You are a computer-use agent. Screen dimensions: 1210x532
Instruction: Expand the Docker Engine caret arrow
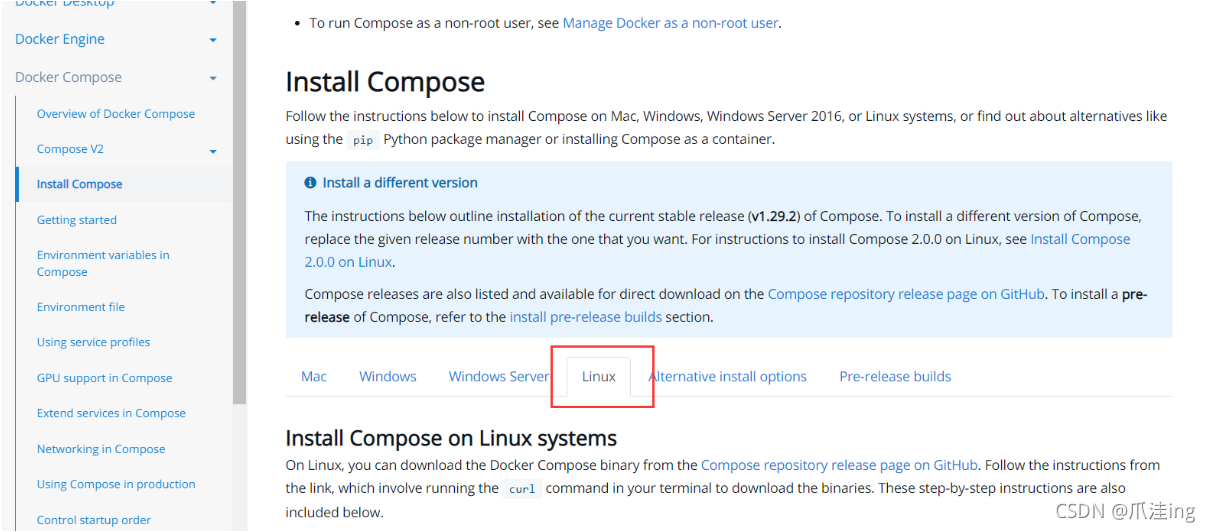[213, 40]
